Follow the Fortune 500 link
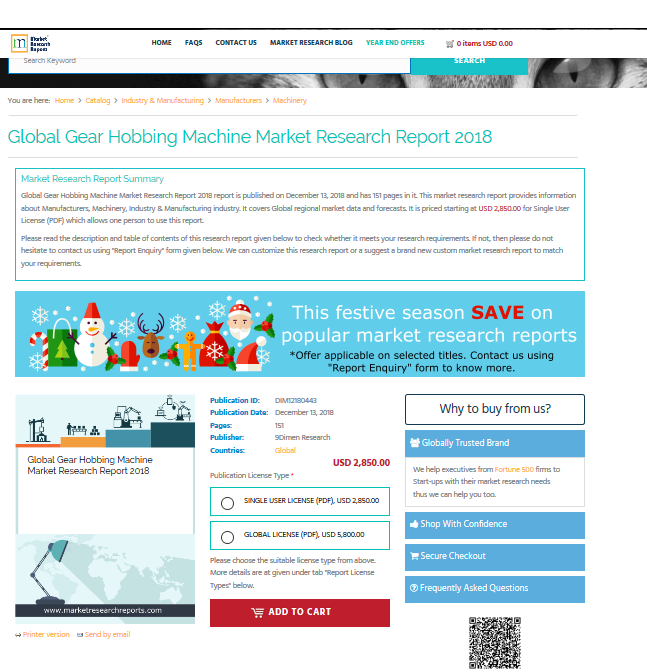The width and height of the screenshot is (647, 672). pyautogui.click(x=514, y=469)
